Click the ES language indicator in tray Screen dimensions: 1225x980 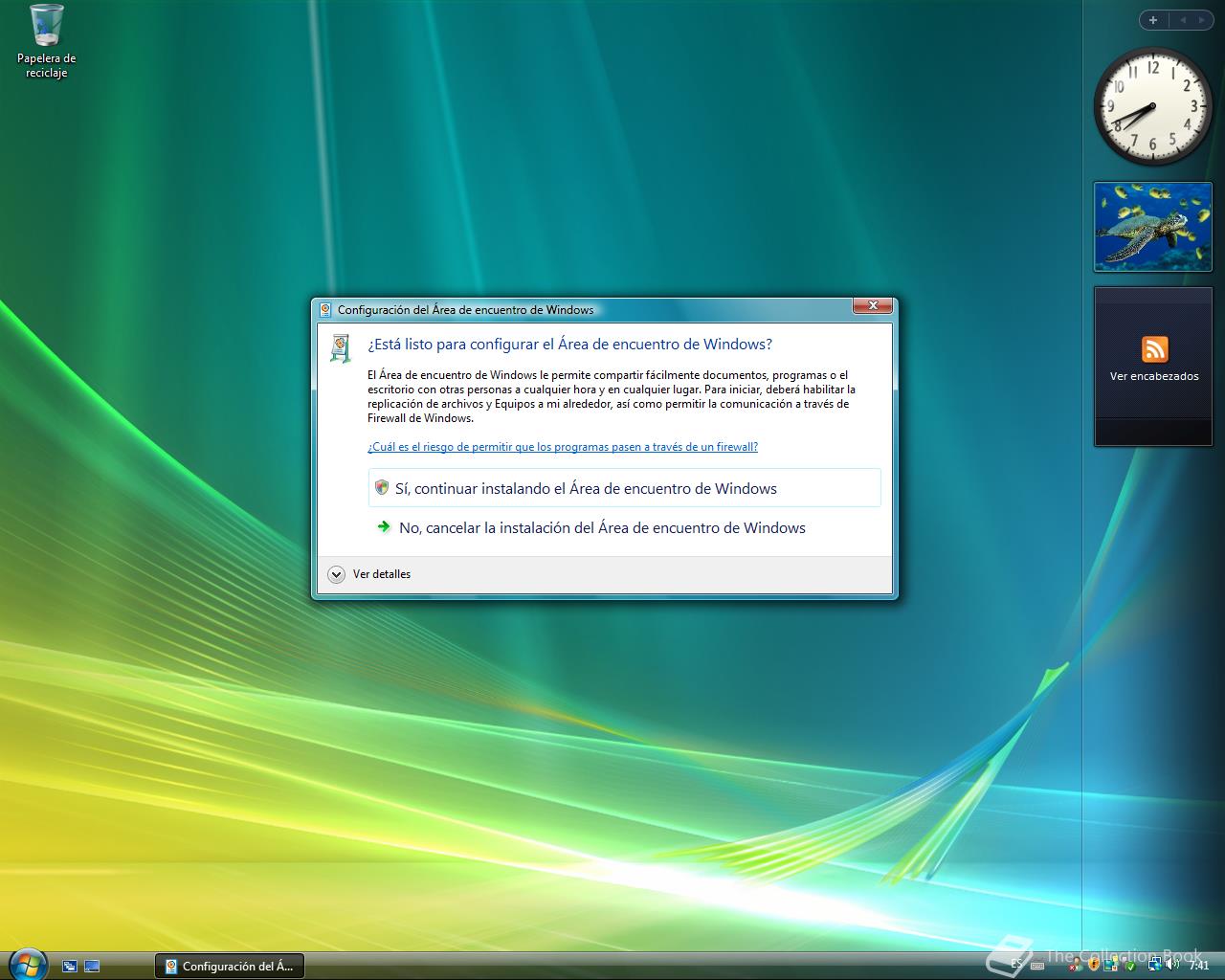[x=1016, y=965]
